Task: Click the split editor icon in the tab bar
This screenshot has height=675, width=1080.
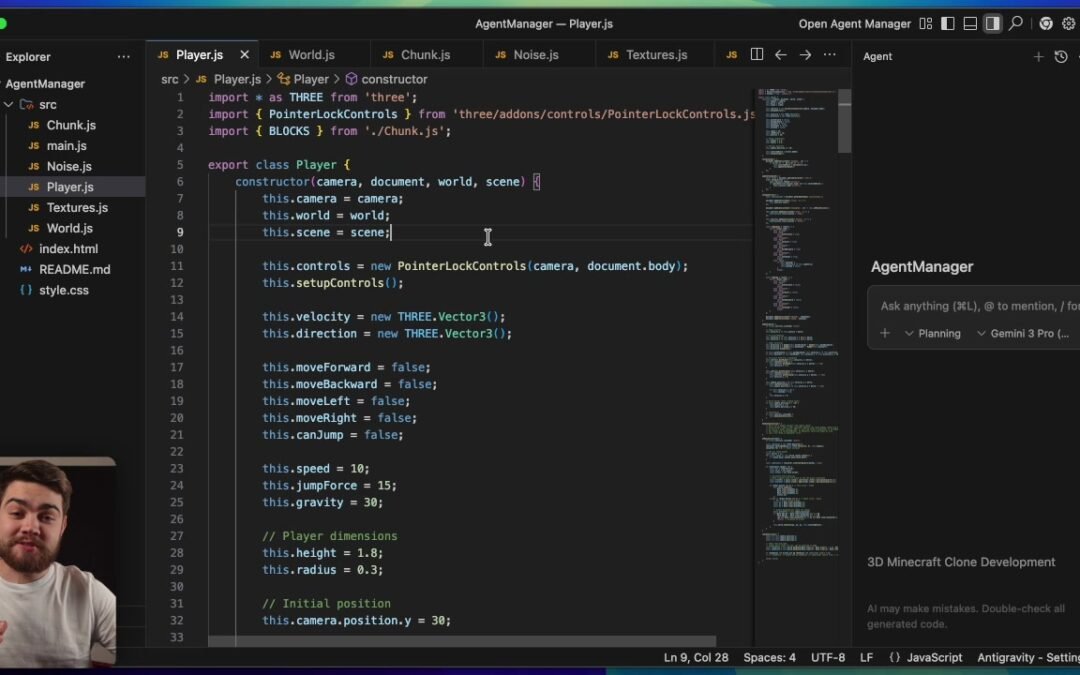Action: click(x=756, y=55)
